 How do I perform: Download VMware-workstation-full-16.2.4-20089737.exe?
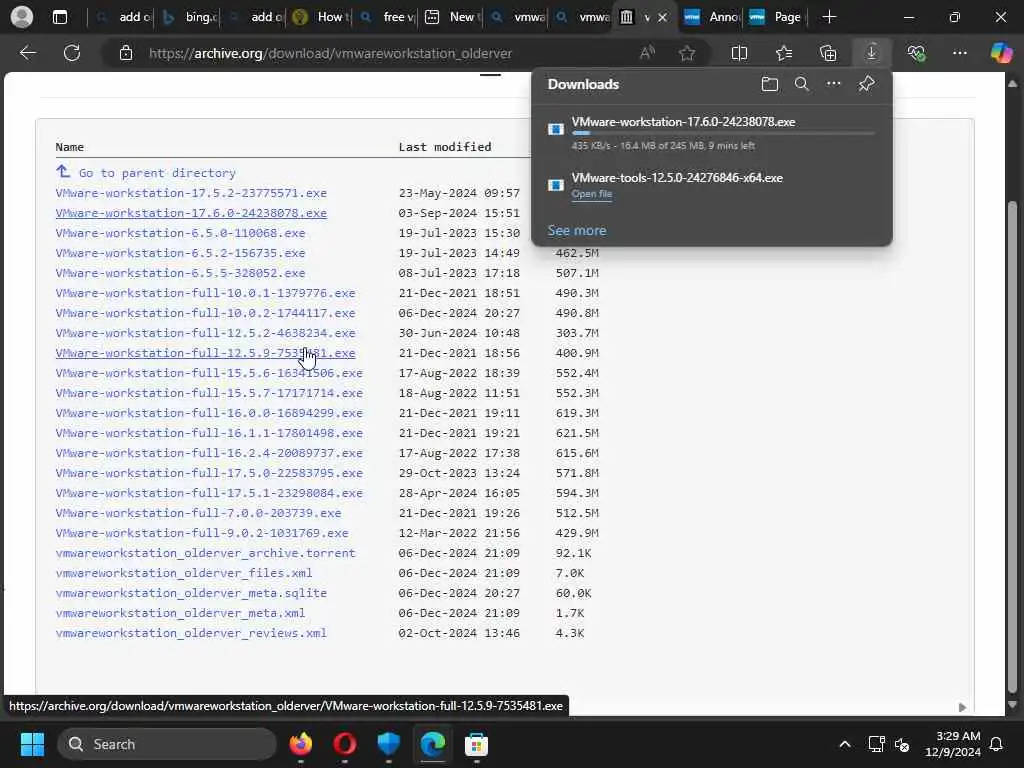tap(209, 453)
